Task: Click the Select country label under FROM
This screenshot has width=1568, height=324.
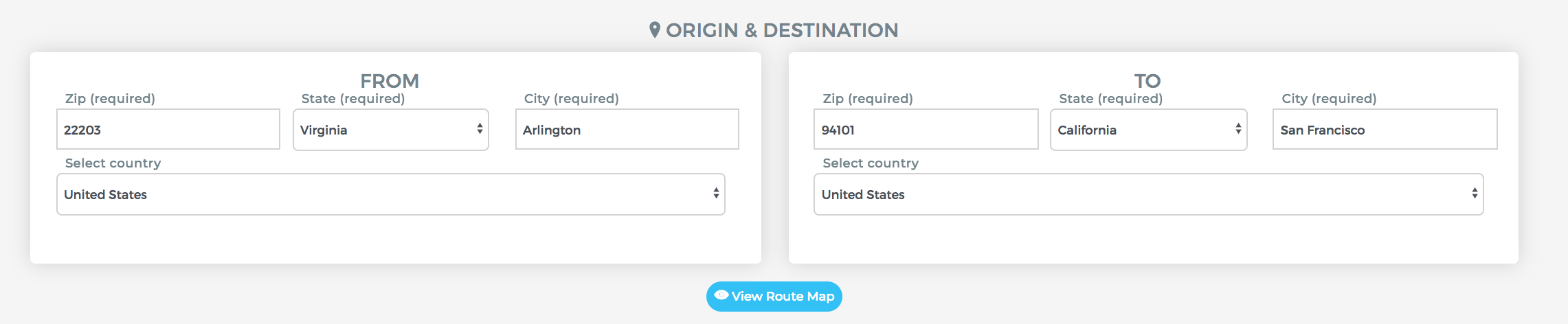Action: [x=113, y=163]
